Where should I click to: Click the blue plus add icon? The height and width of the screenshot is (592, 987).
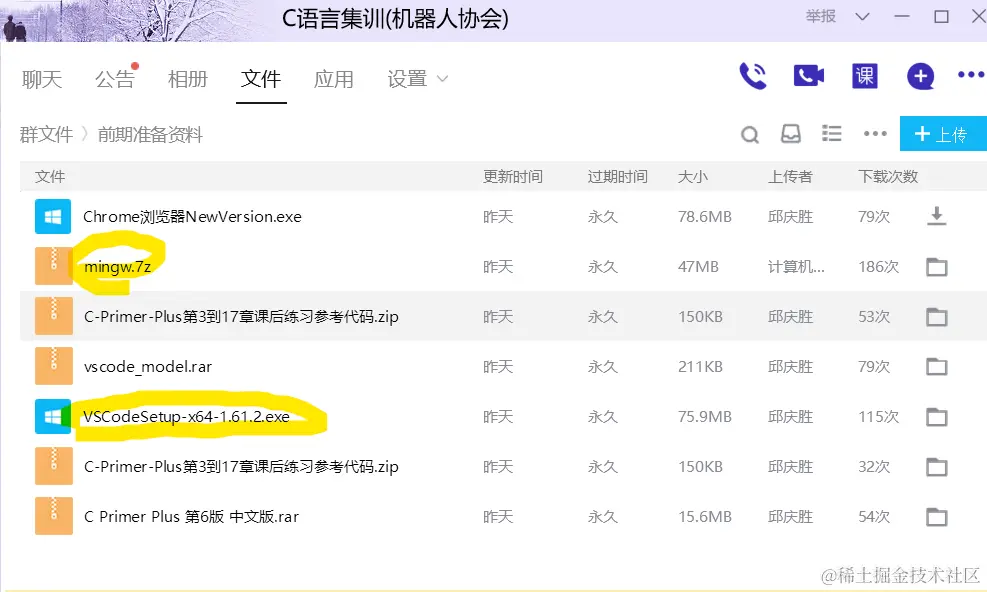920,74
